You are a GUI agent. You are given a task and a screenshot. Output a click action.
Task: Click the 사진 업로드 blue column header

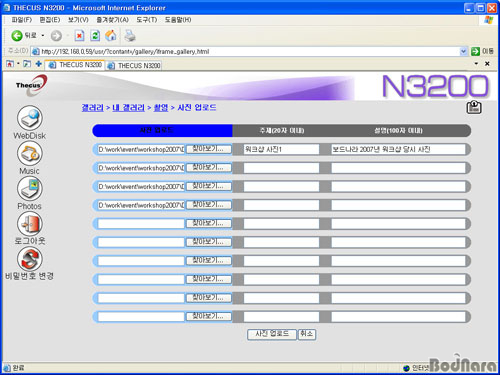coord(162,130)
